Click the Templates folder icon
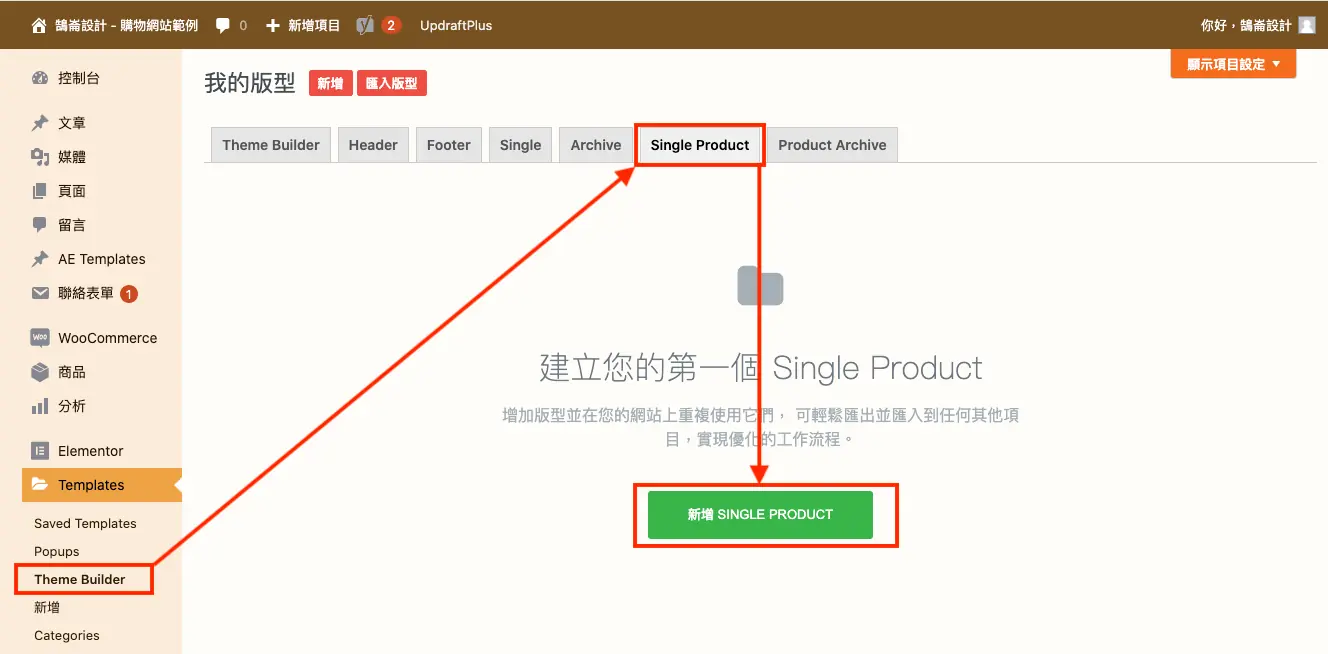1328x654 pixels. 40,485
